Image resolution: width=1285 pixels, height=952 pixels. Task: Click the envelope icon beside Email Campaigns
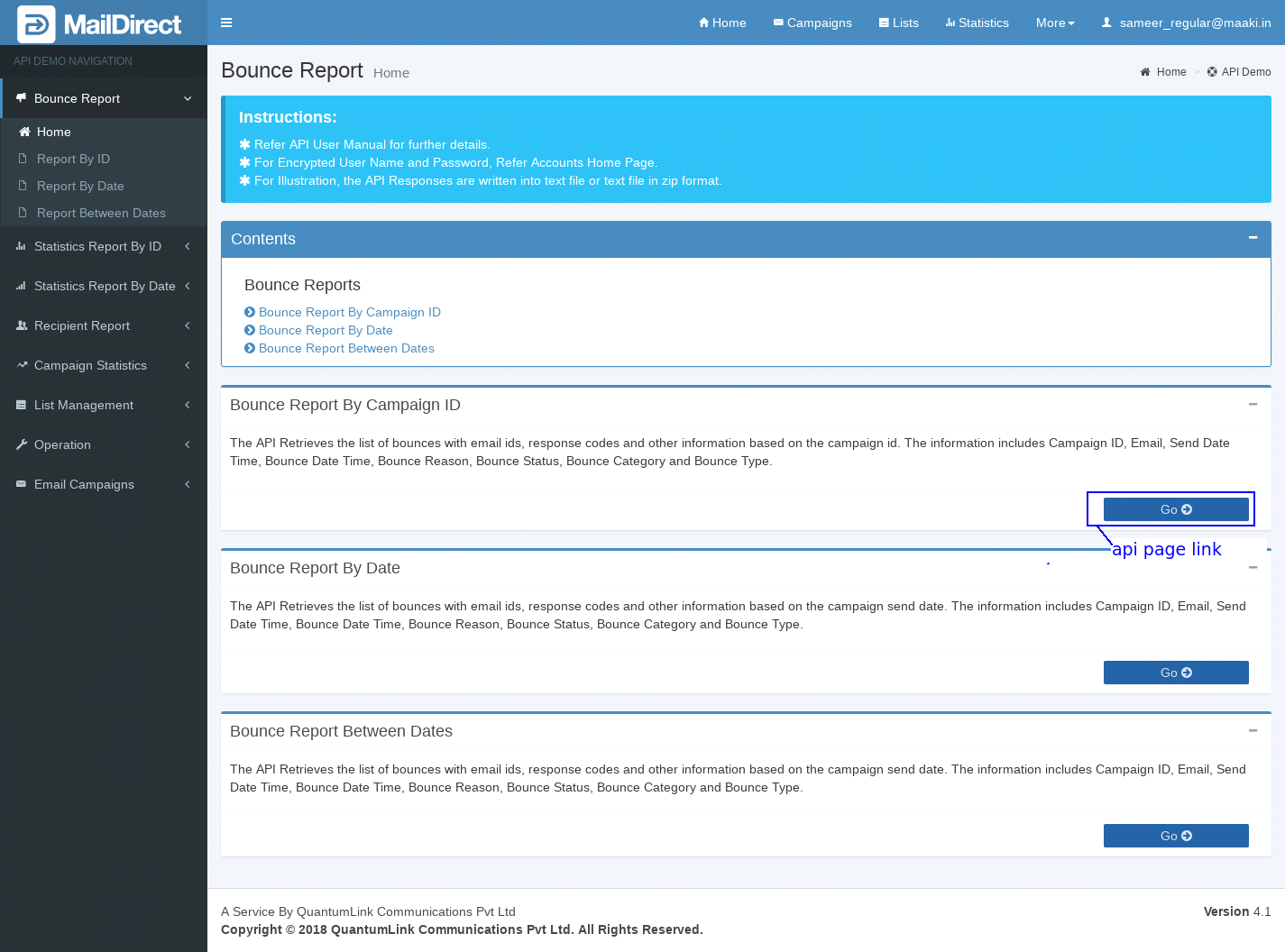pyautogui.click(x=22, y=484)
